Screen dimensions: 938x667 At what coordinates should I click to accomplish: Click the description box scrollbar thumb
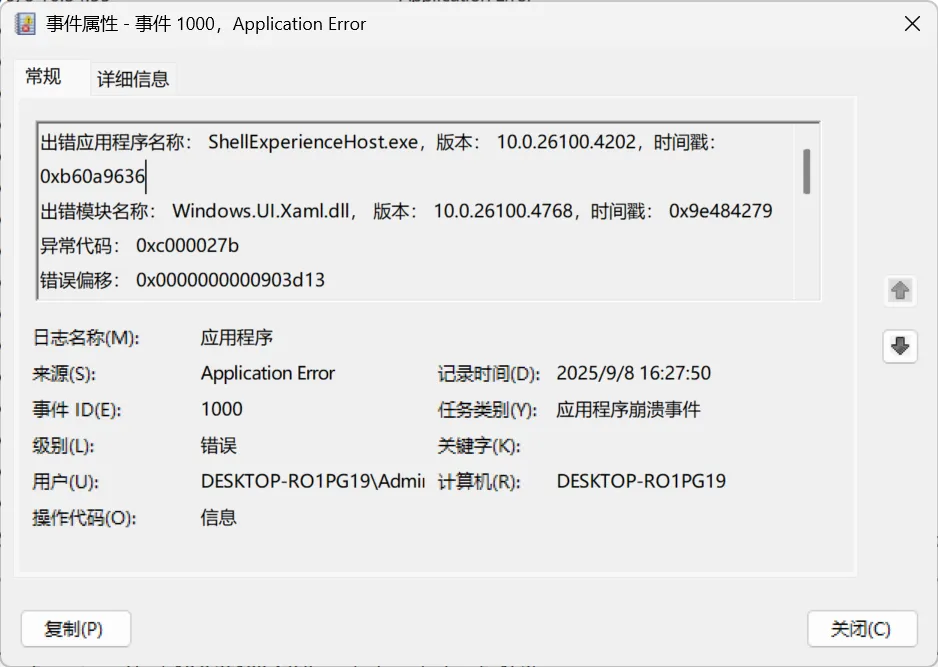(x=806, y=171)
